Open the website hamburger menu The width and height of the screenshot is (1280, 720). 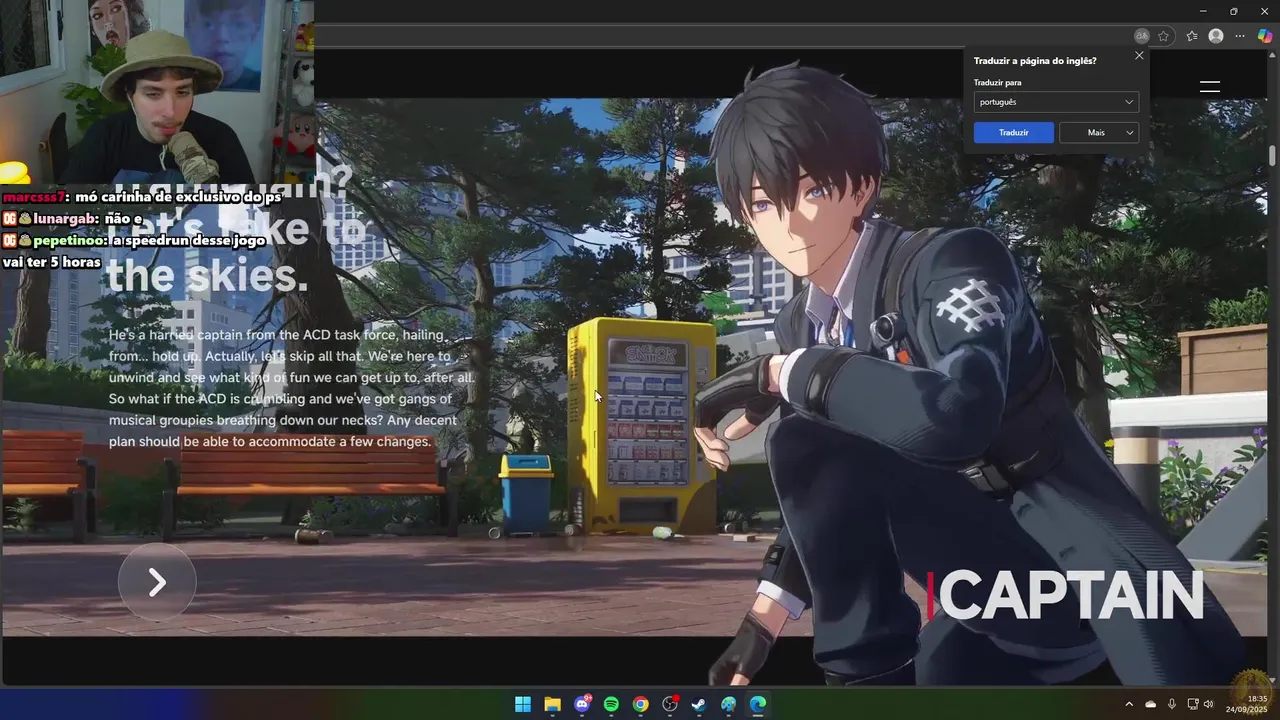click(x=1210, y=87)
